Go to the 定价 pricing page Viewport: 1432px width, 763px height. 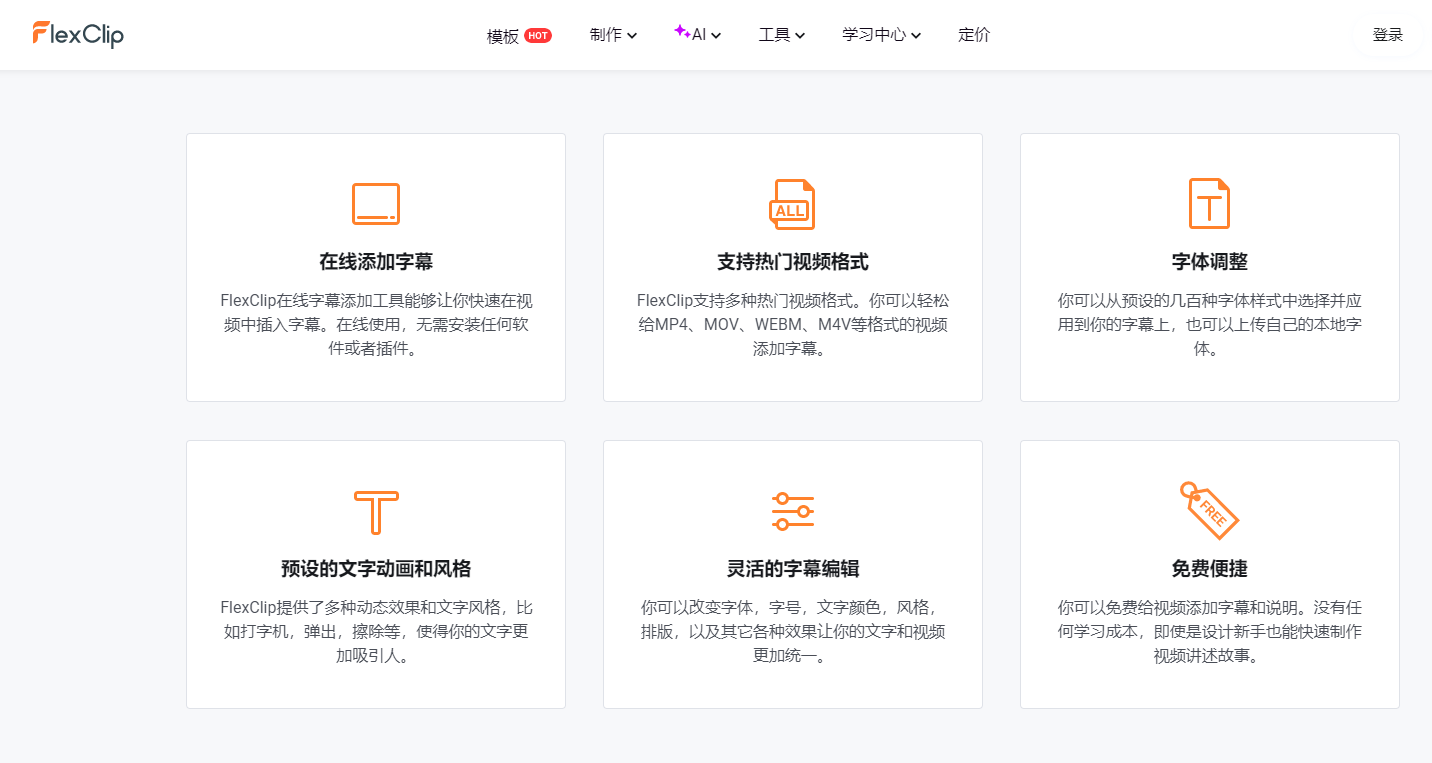coord(974,35)
